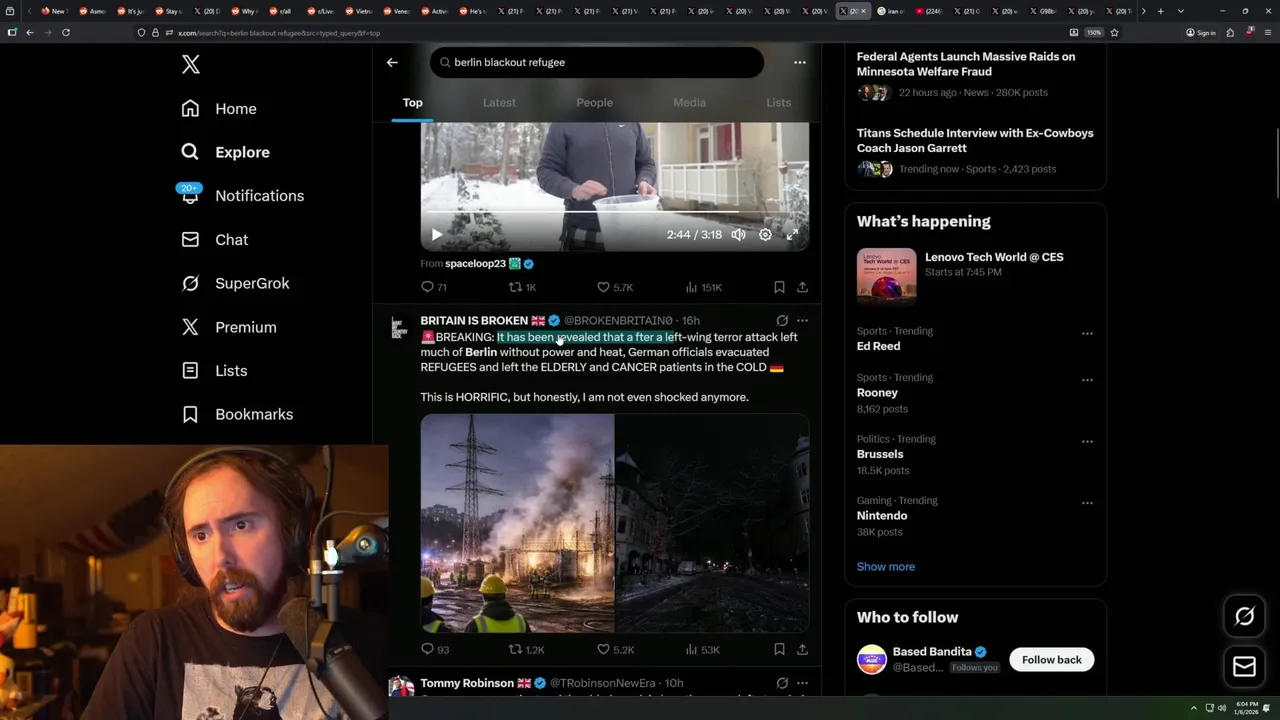Click the back arrow beside search box
Image resolution: width=1280 pixels, height=720 pixels.
click(392, 62)
